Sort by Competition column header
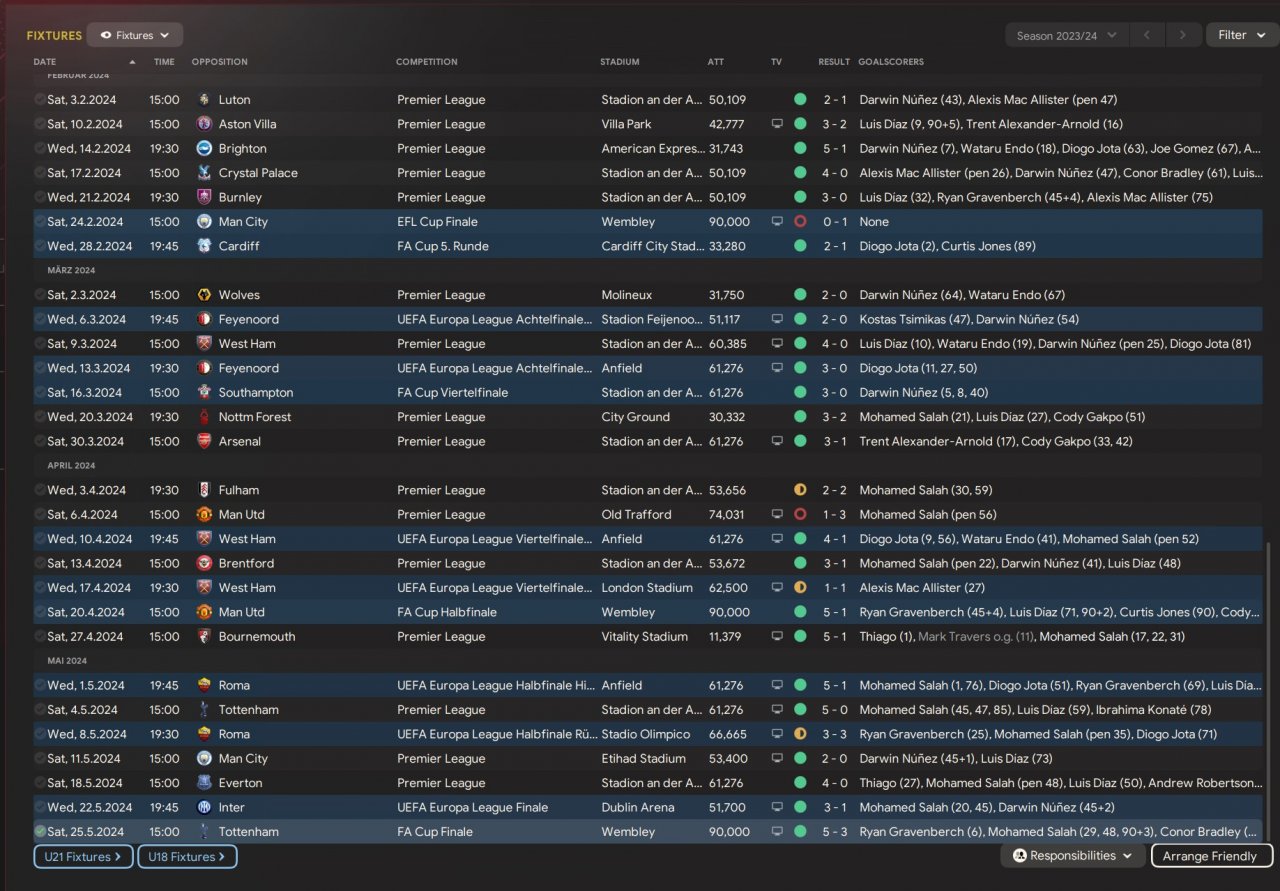Image resolution: width=1280 pixels, height=891 pixels. [426, 62]
